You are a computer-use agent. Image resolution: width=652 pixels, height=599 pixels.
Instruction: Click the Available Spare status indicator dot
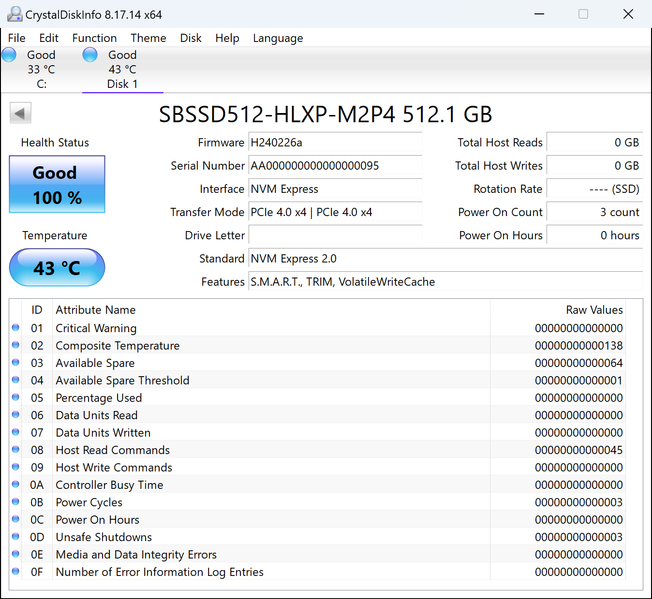[x=15, y=363]
